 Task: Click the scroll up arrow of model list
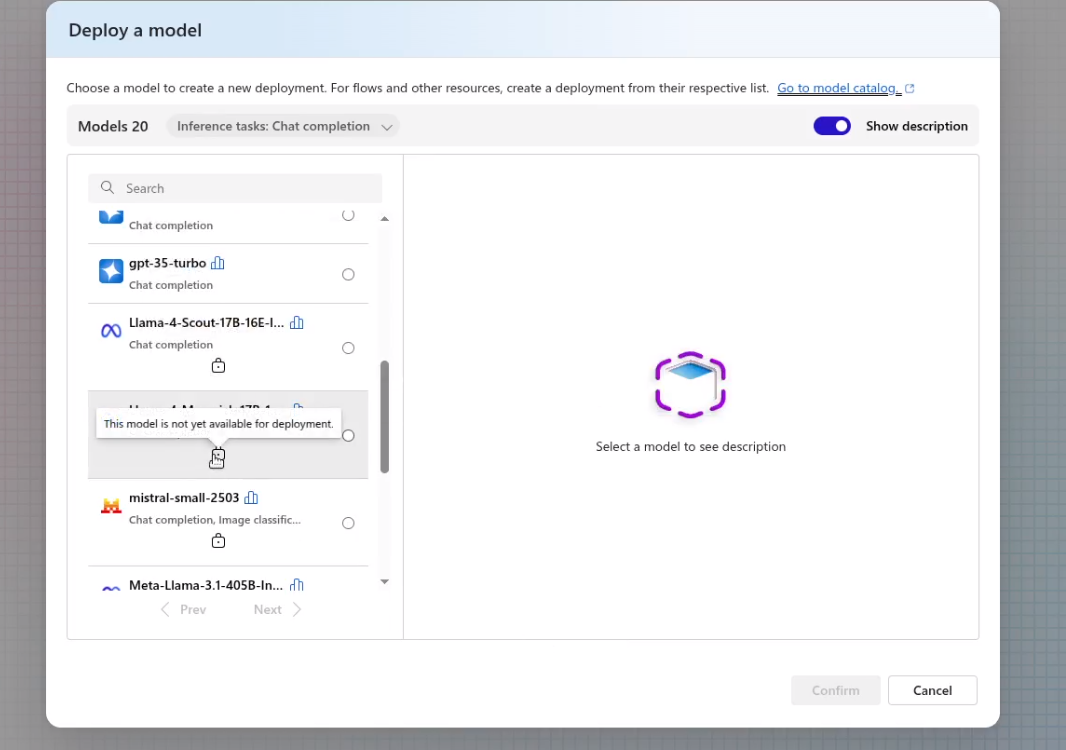tap(385, 219)
